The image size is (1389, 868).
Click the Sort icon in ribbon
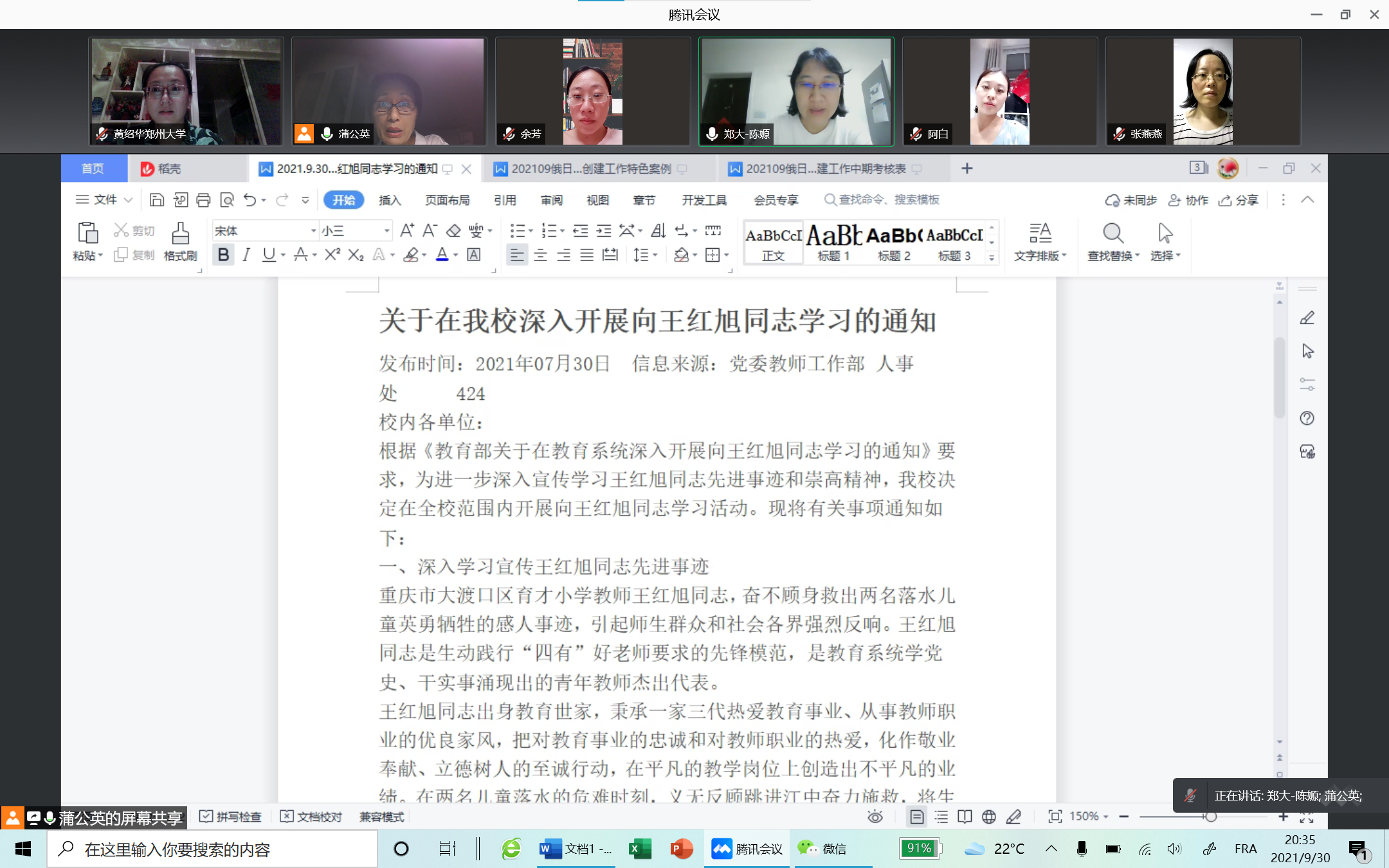(x=658, y=230)
